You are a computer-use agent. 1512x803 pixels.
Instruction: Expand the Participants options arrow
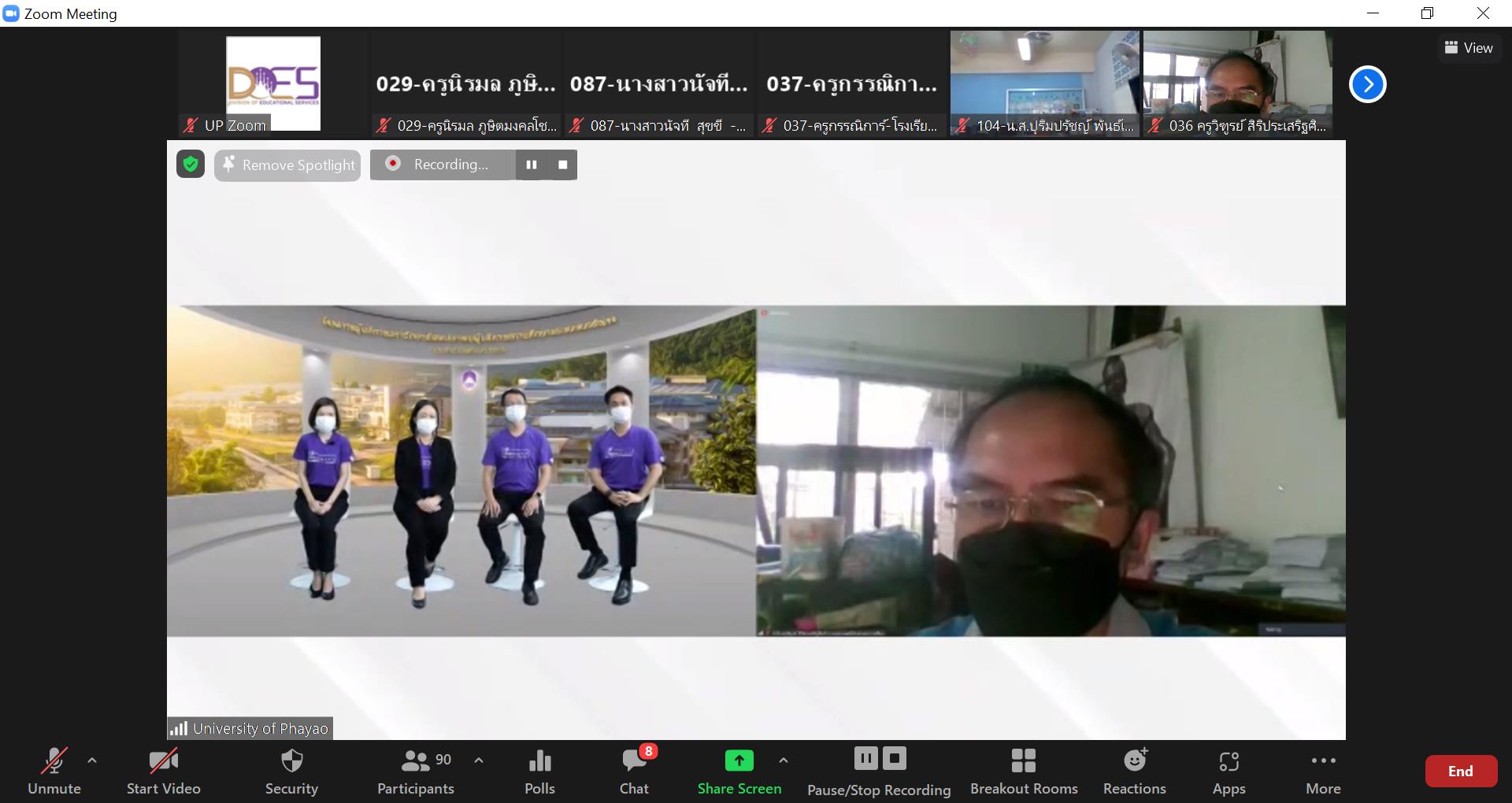pyautogui.click(x=479, y=760)
